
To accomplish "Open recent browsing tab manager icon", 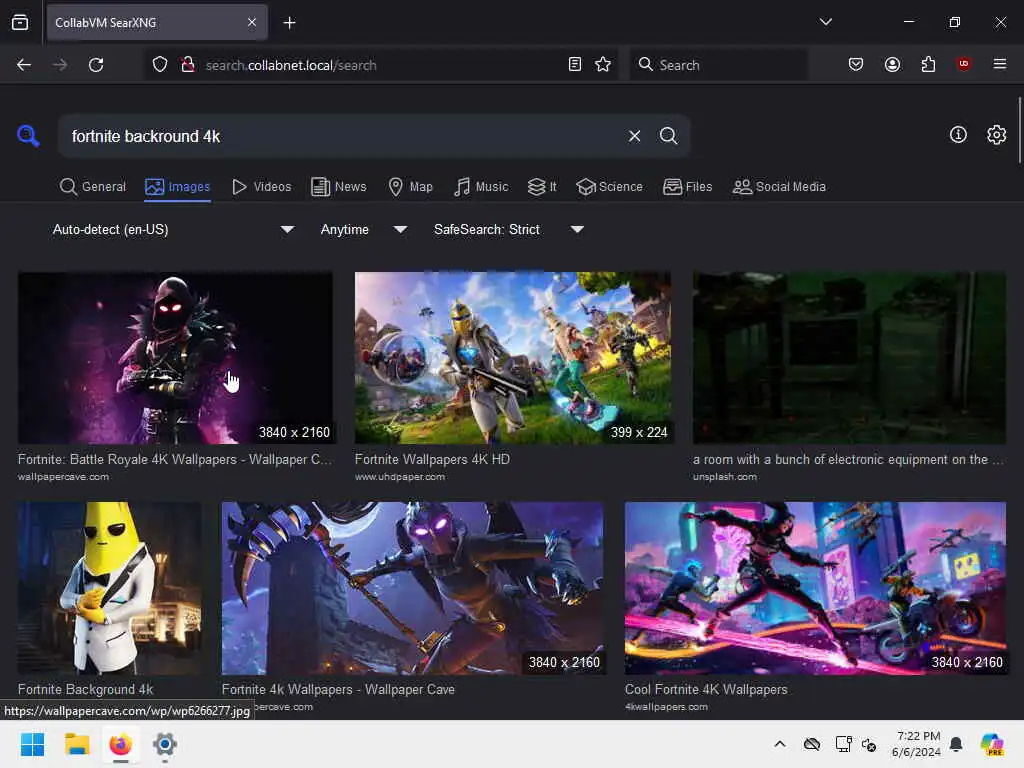I will [20, 22].
